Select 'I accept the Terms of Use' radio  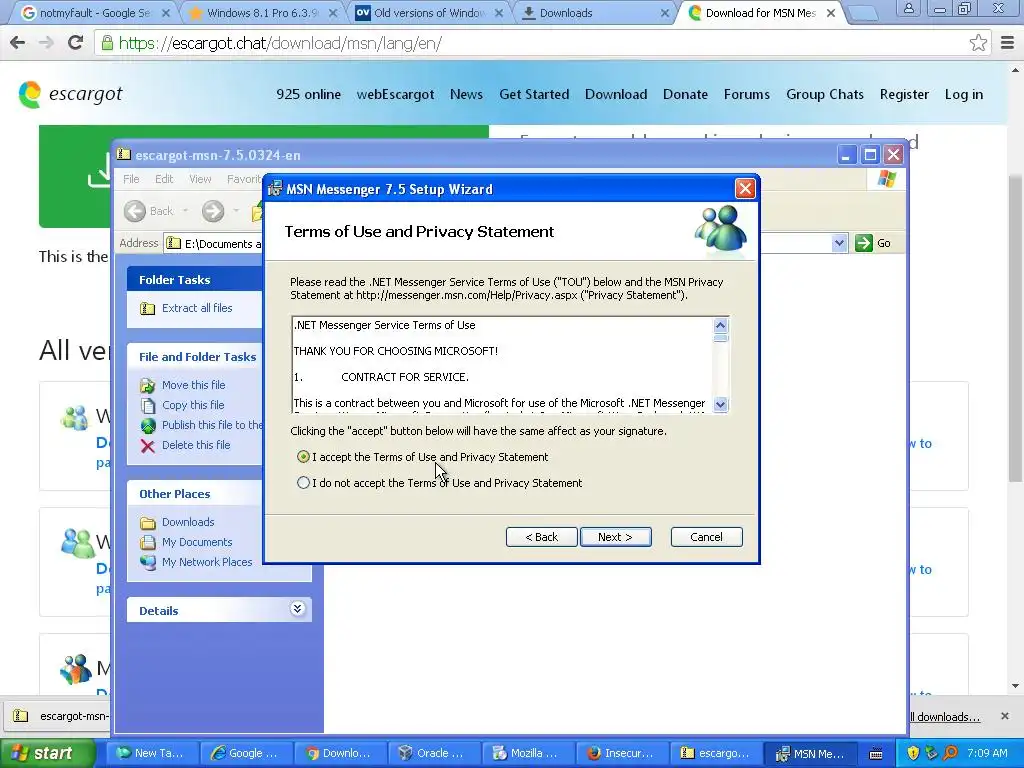303,457
